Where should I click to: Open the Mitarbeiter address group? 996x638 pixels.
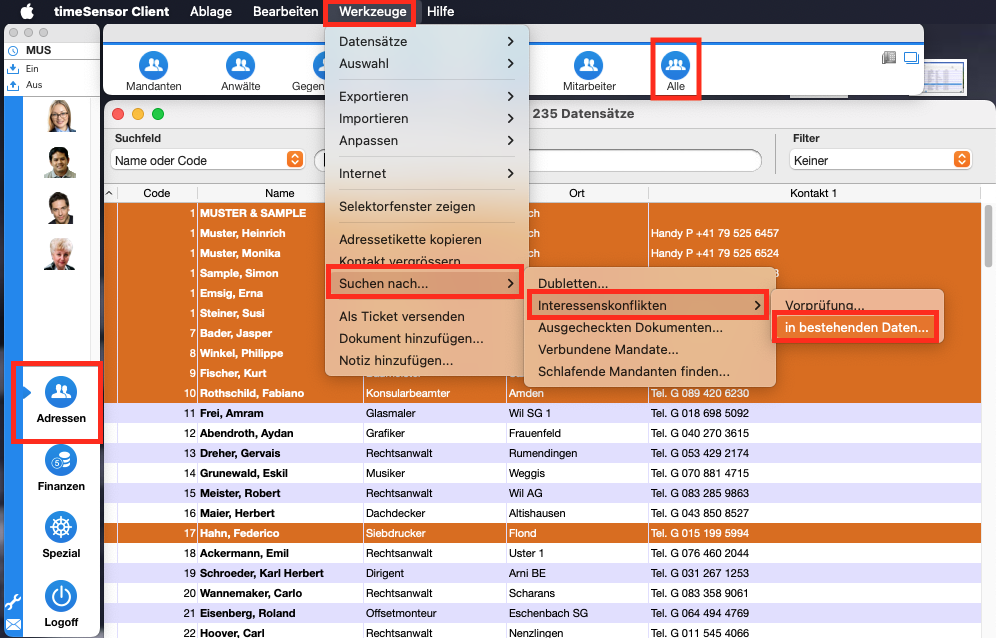(589, 71)
